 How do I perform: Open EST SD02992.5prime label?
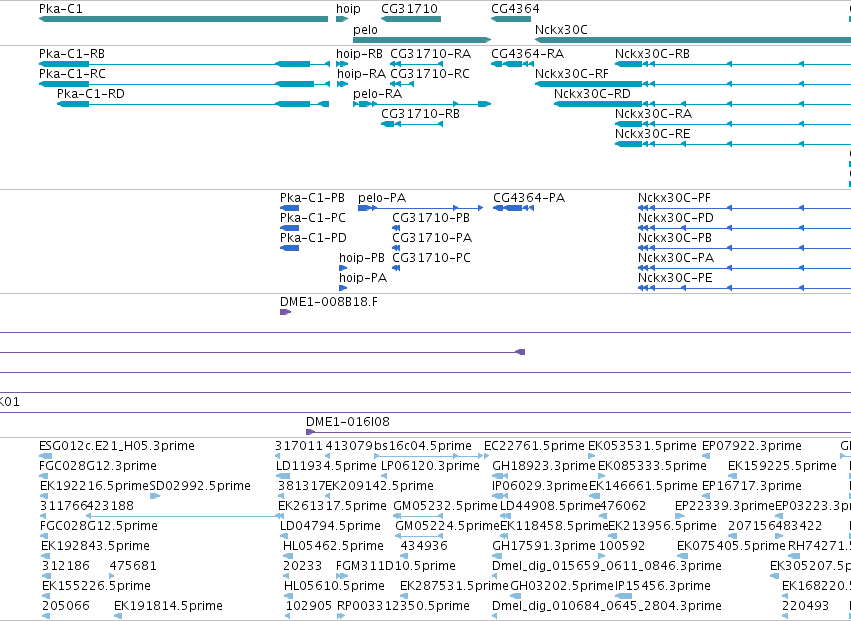point(200,486)
